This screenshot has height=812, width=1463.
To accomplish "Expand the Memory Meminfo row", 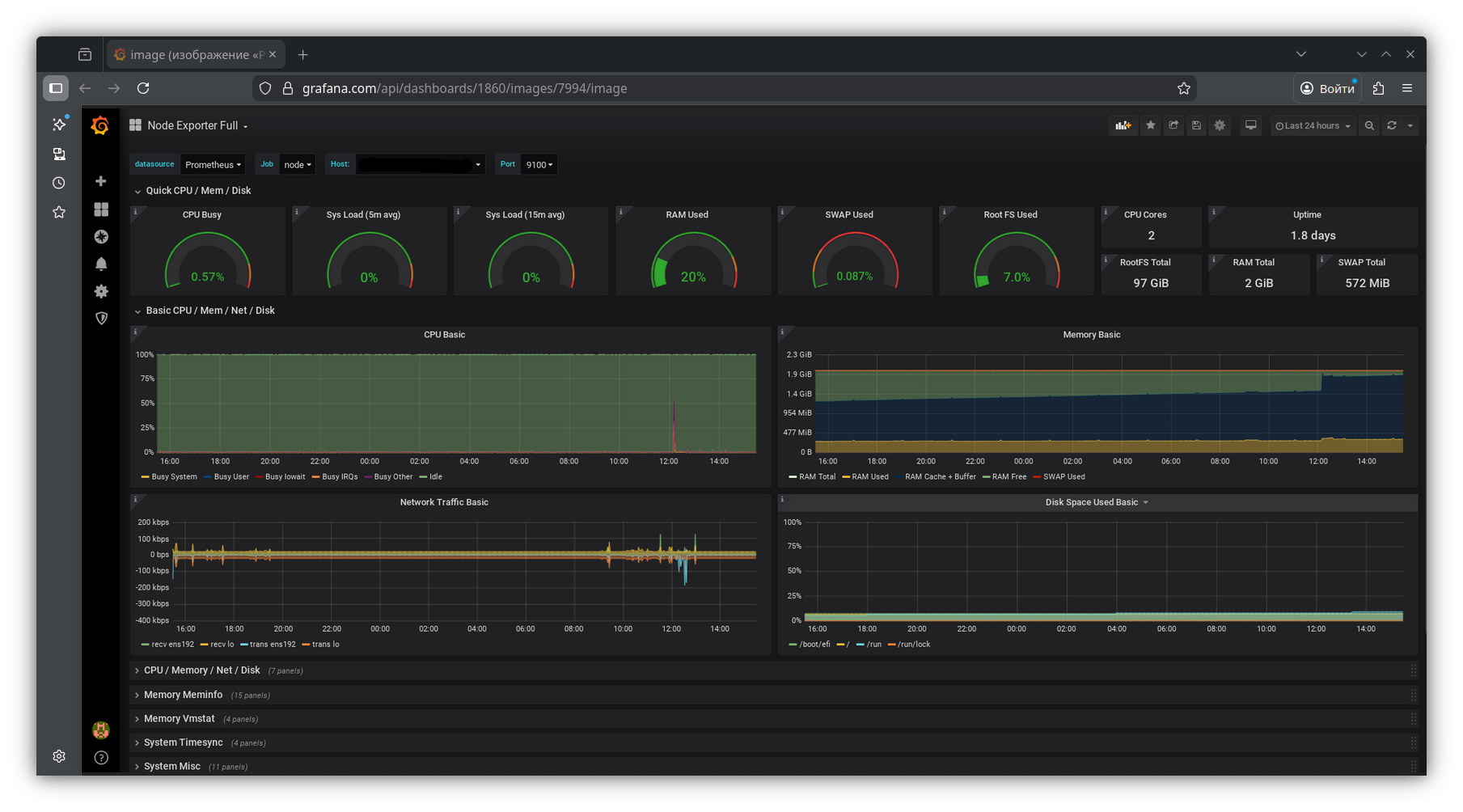I will coord(183,695).
